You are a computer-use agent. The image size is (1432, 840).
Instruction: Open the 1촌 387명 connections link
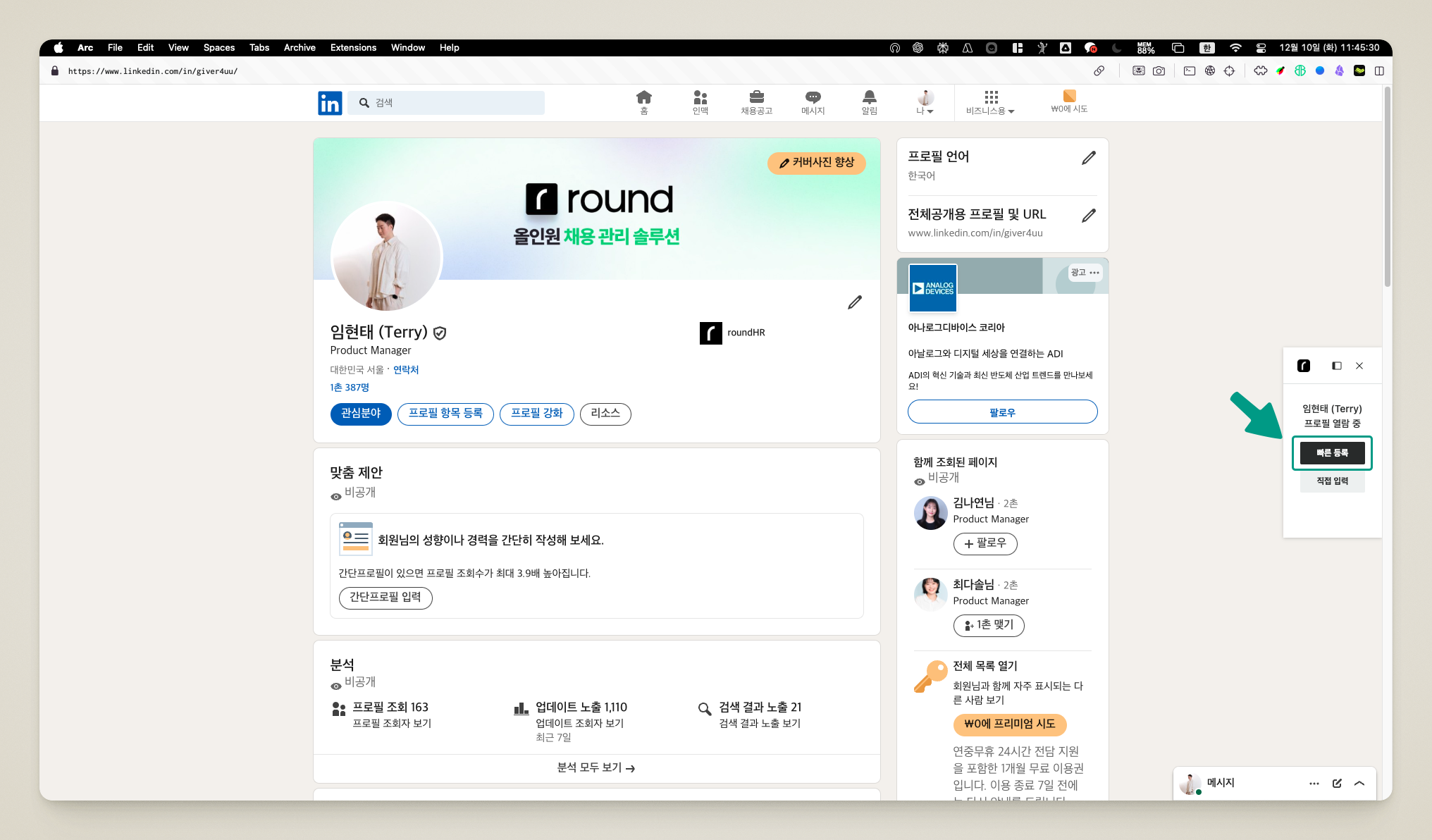pyautogui.click(x=350, y=388)
